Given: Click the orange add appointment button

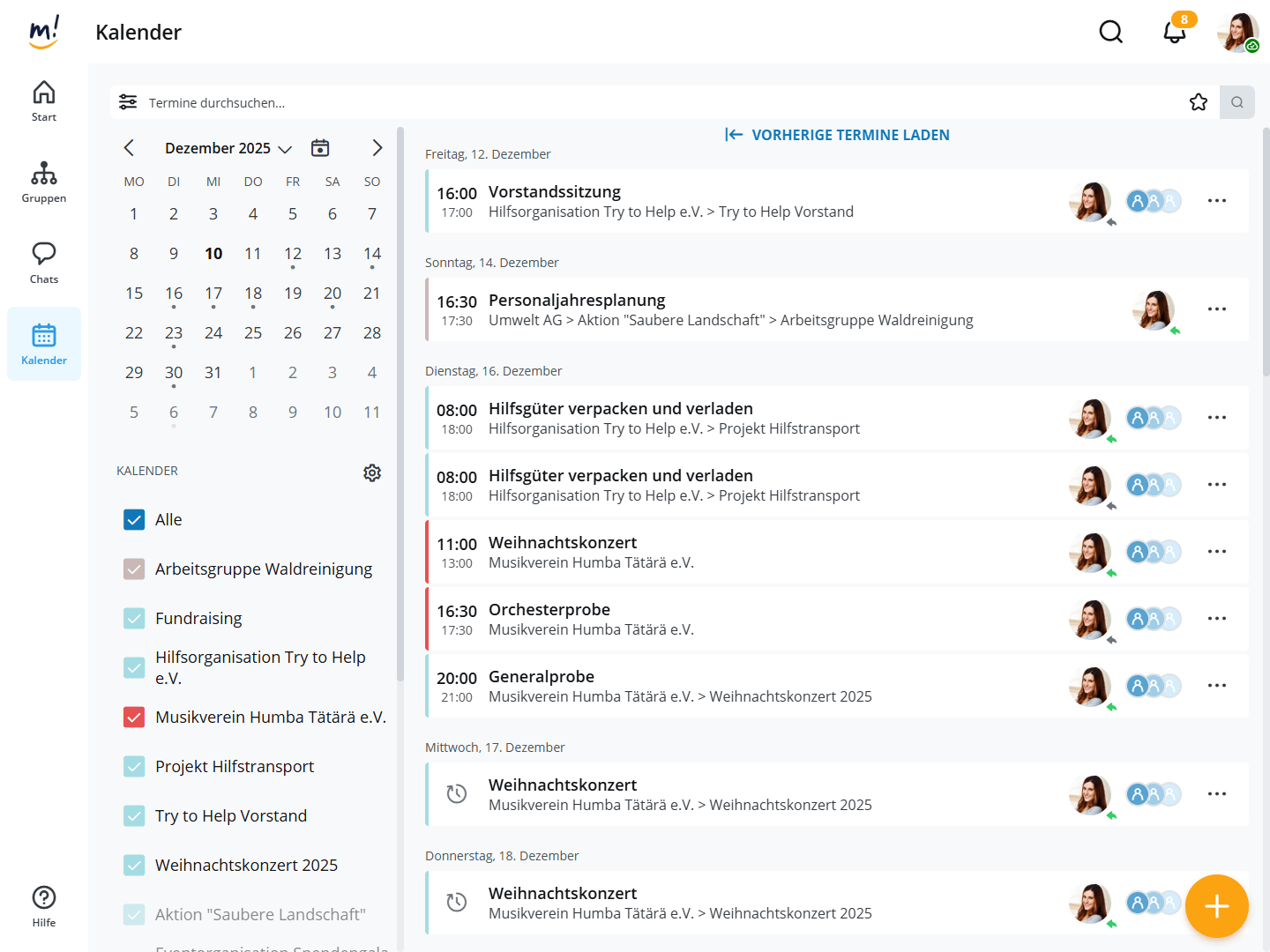Looking at the screenshot, I should 1216,906.
